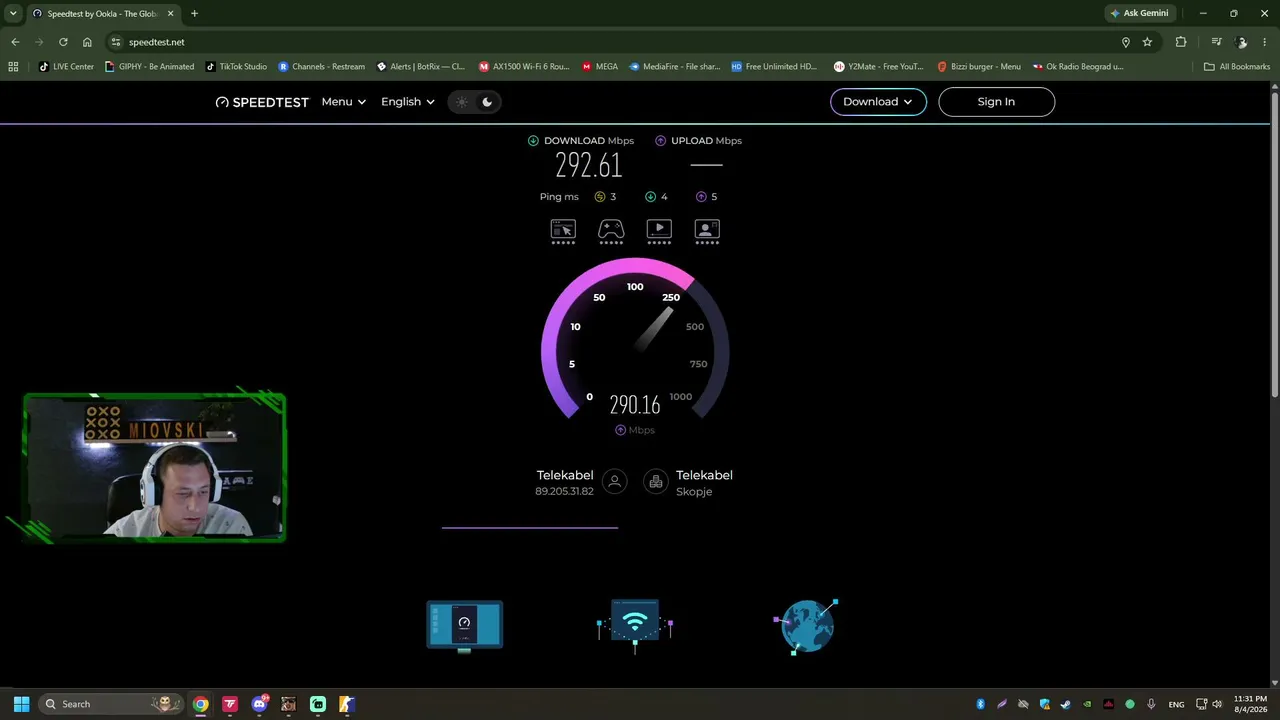Viewport: 1280px width, 720px height.
Task: Open the MEGA bookmark
Action: point(599,67)
